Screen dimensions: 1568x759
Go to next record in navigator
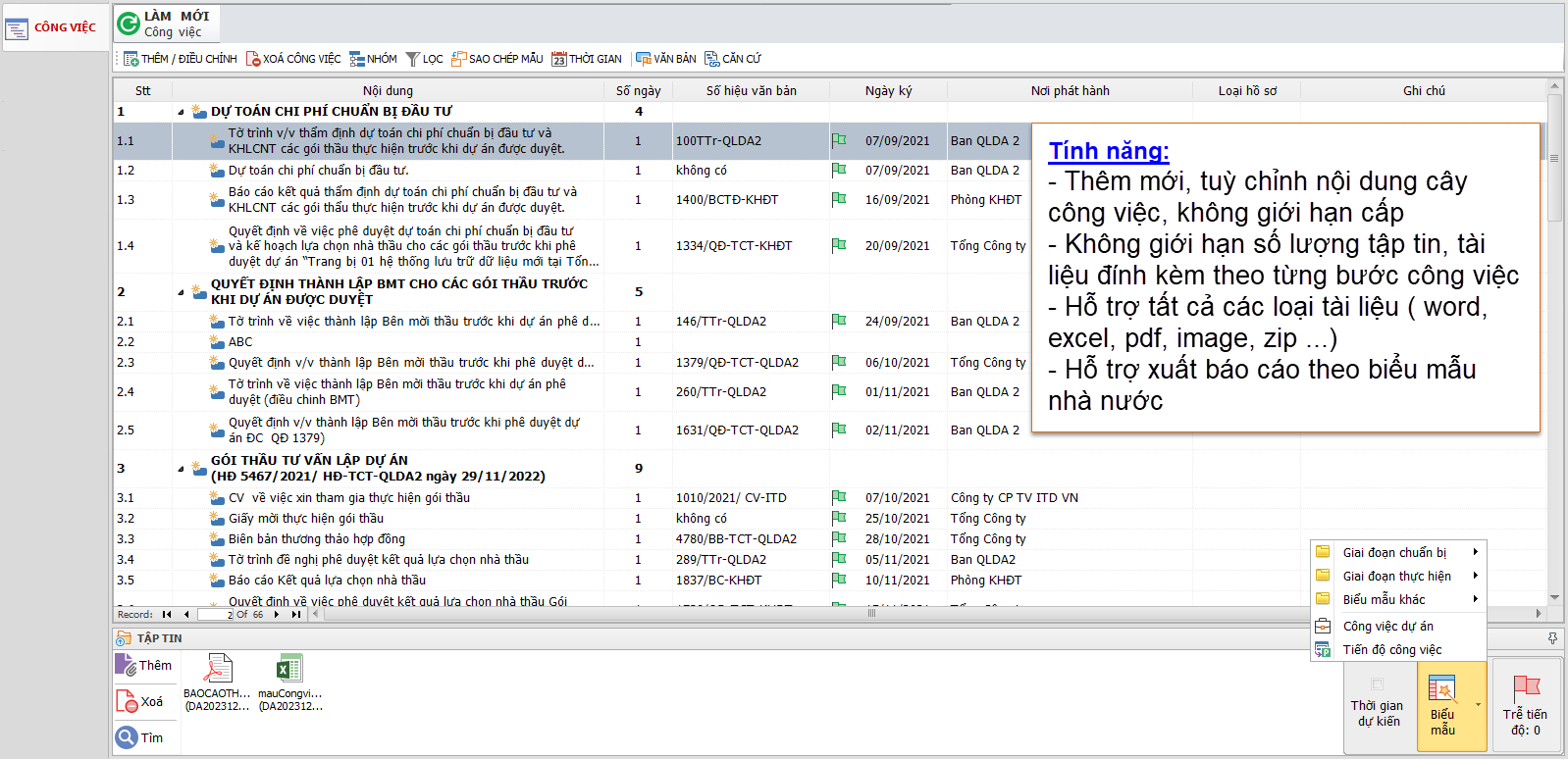(x=277, y=615)
